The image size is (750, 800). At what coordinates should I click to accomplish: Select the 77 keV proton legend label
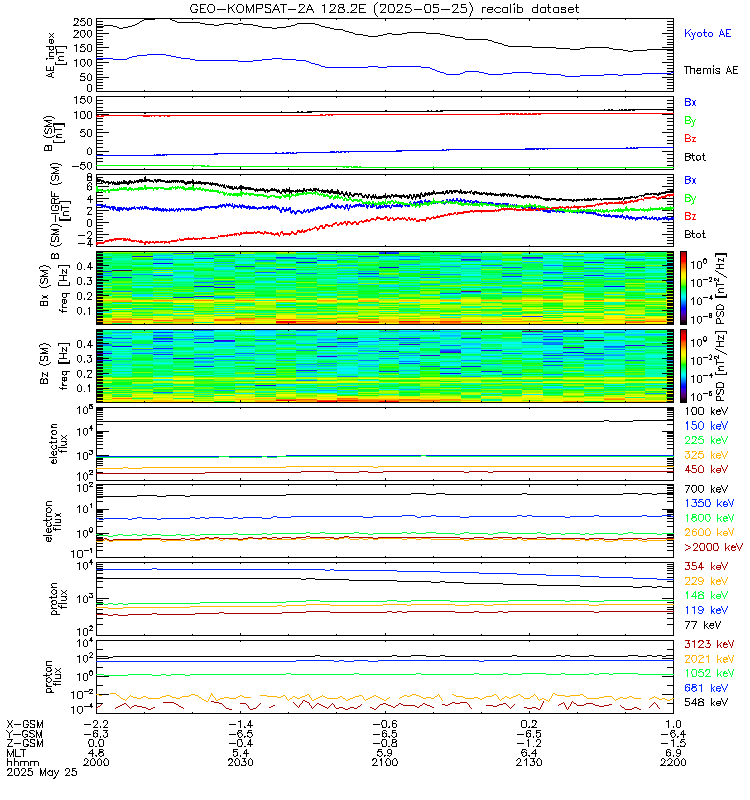tap(703, 625)
